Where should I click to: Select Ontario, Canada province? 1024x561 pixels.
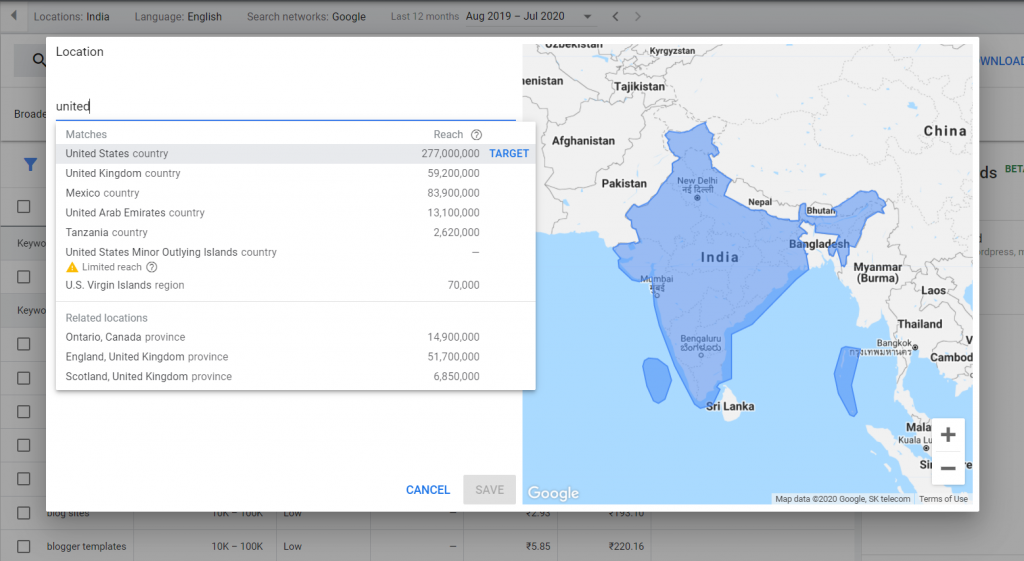click(295, 337)
